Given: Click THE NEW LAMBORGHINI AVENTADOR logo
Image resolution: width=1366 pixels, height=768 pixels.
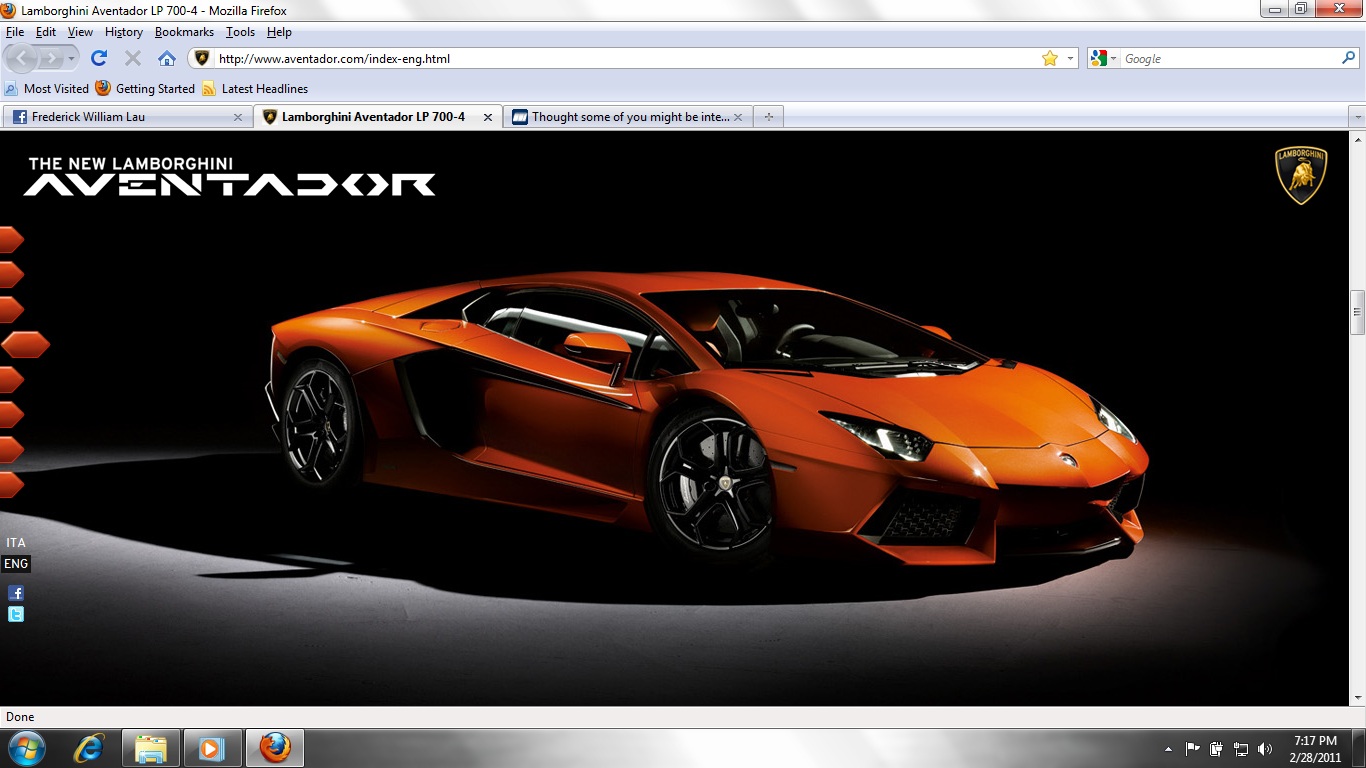Looking at the screenshot, I should [230, 176].
